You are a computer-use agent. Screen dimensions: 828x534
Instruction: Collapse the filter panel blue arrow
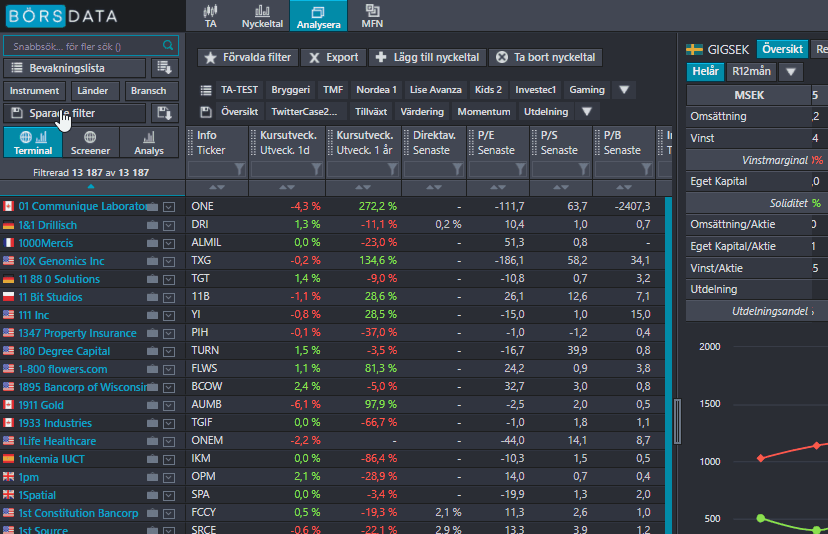pos(91,186)
